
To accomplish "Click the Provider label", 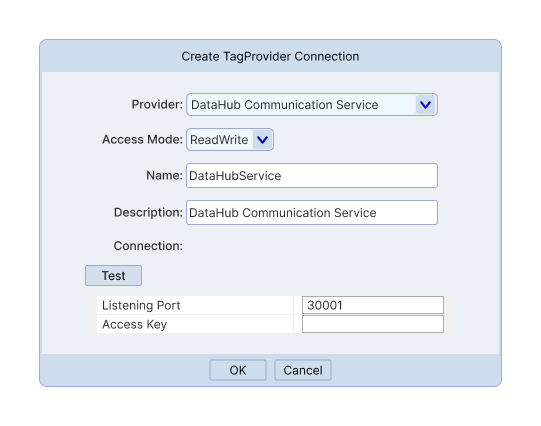I will coord(157,104).
